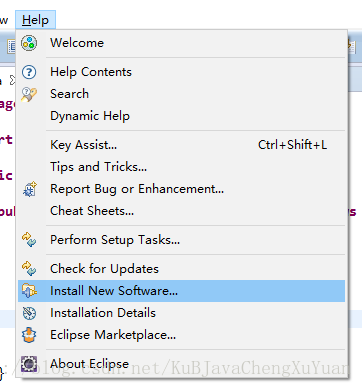
Task: Click the About Eclipse logo icon
Action: (29, 364)
